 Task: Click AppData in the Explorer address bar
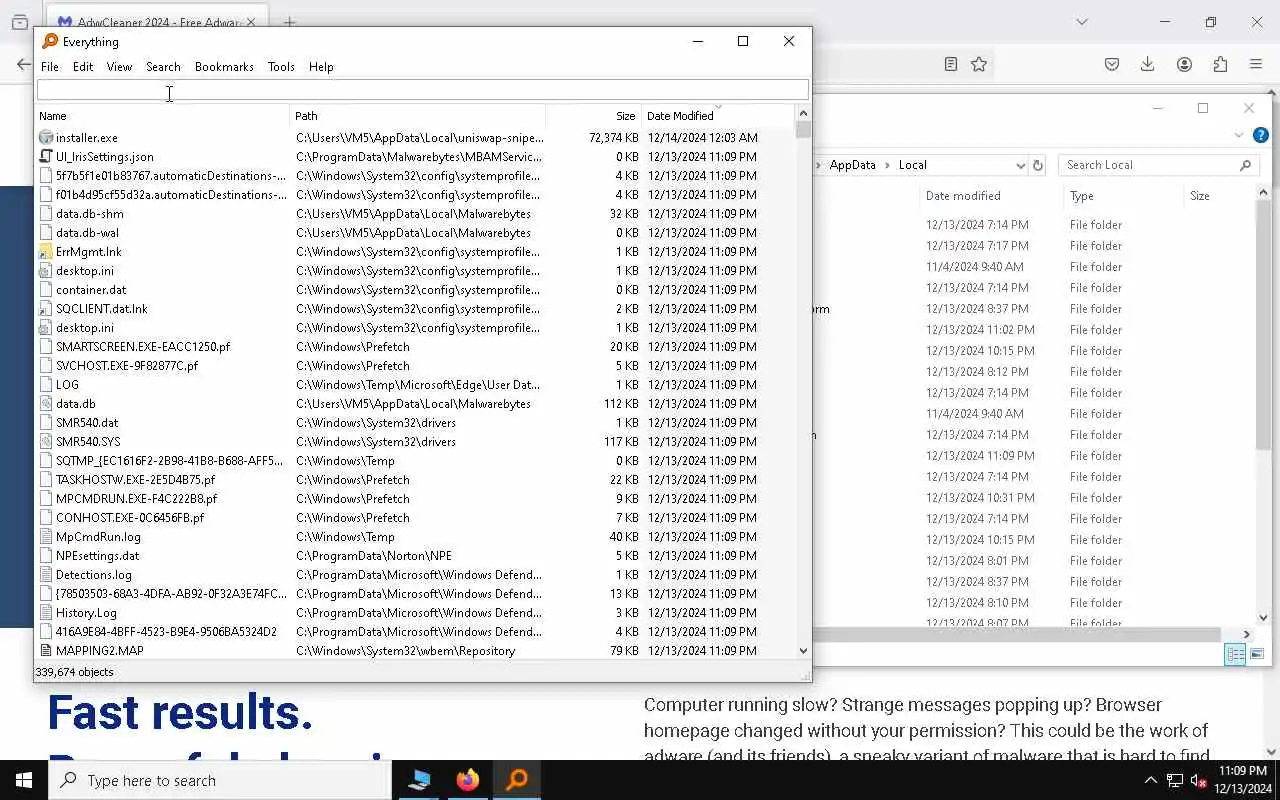852,165
